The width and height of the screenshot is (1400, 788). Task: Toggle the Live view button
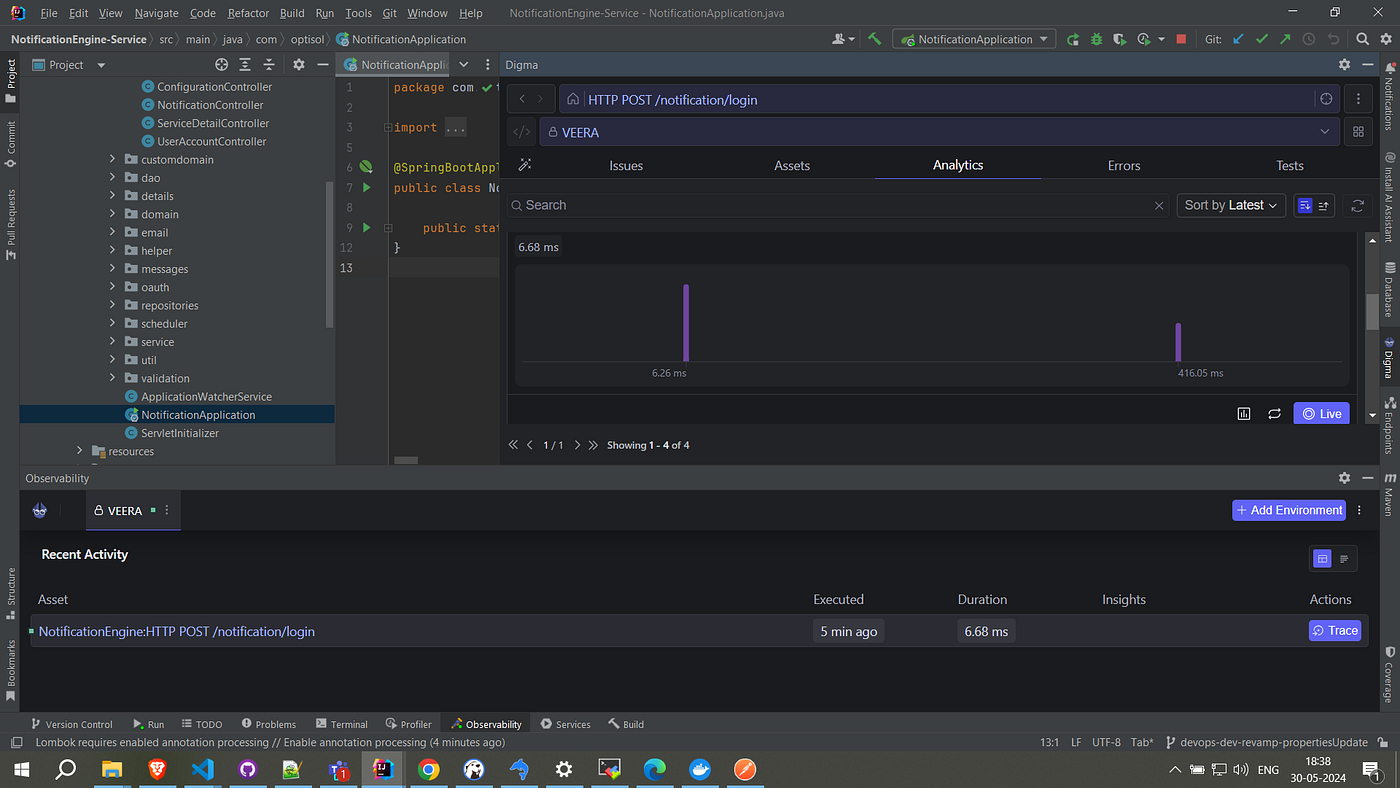pos(1321,413)
